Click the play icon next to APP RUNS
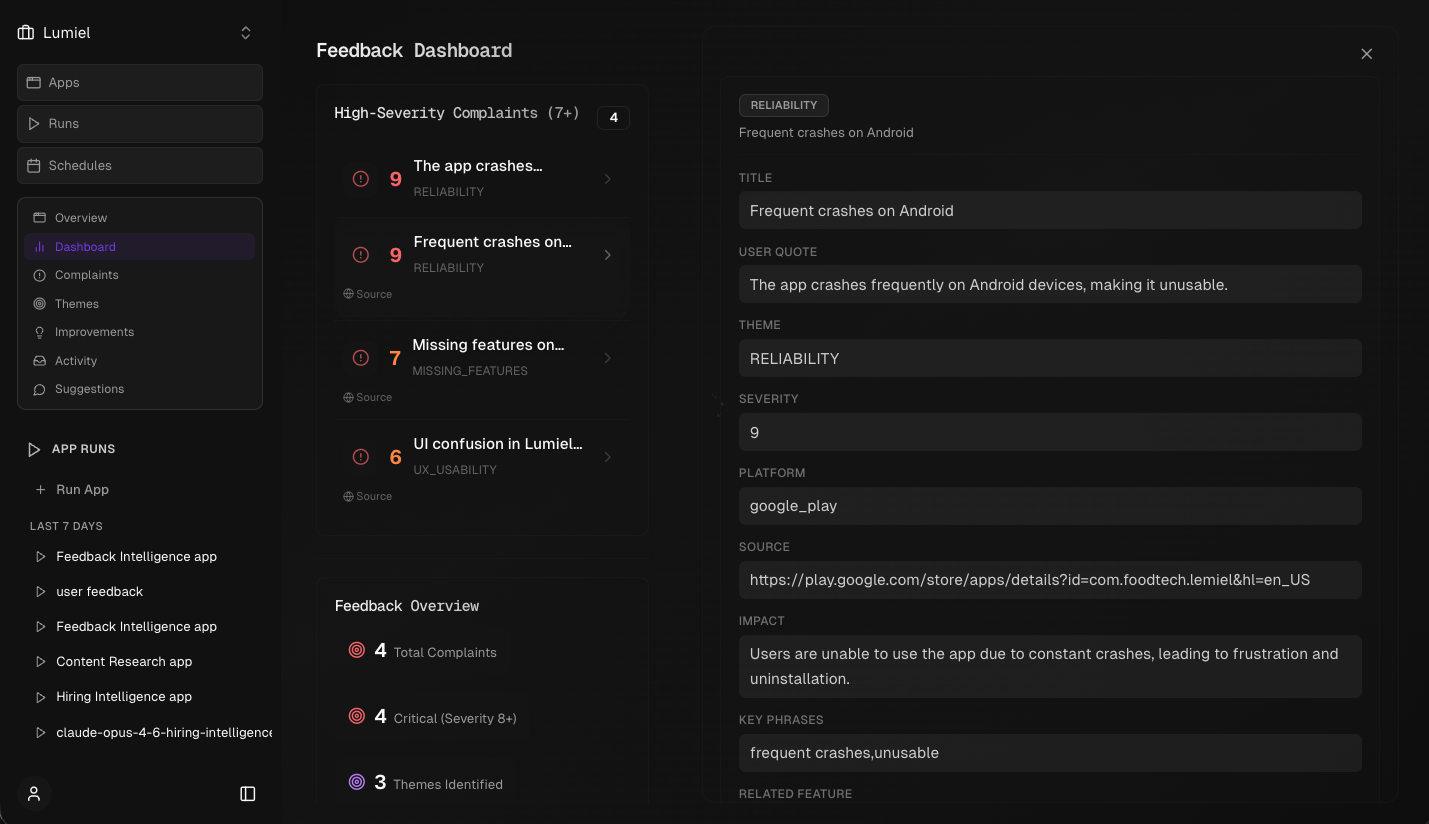1429x824 pixels. 34,449
